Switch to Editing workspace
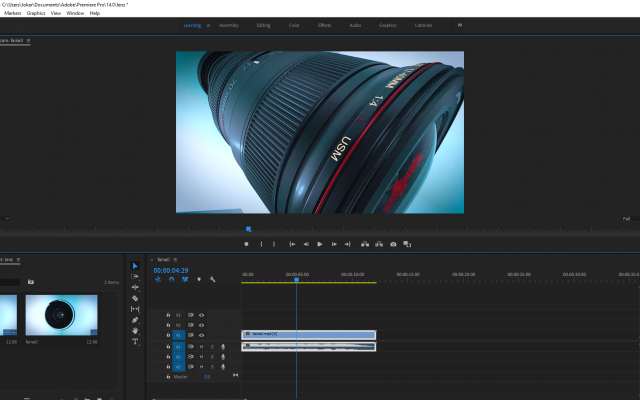Image resolution: width=640 pixels, height=400 pixels. coord(263,25)
